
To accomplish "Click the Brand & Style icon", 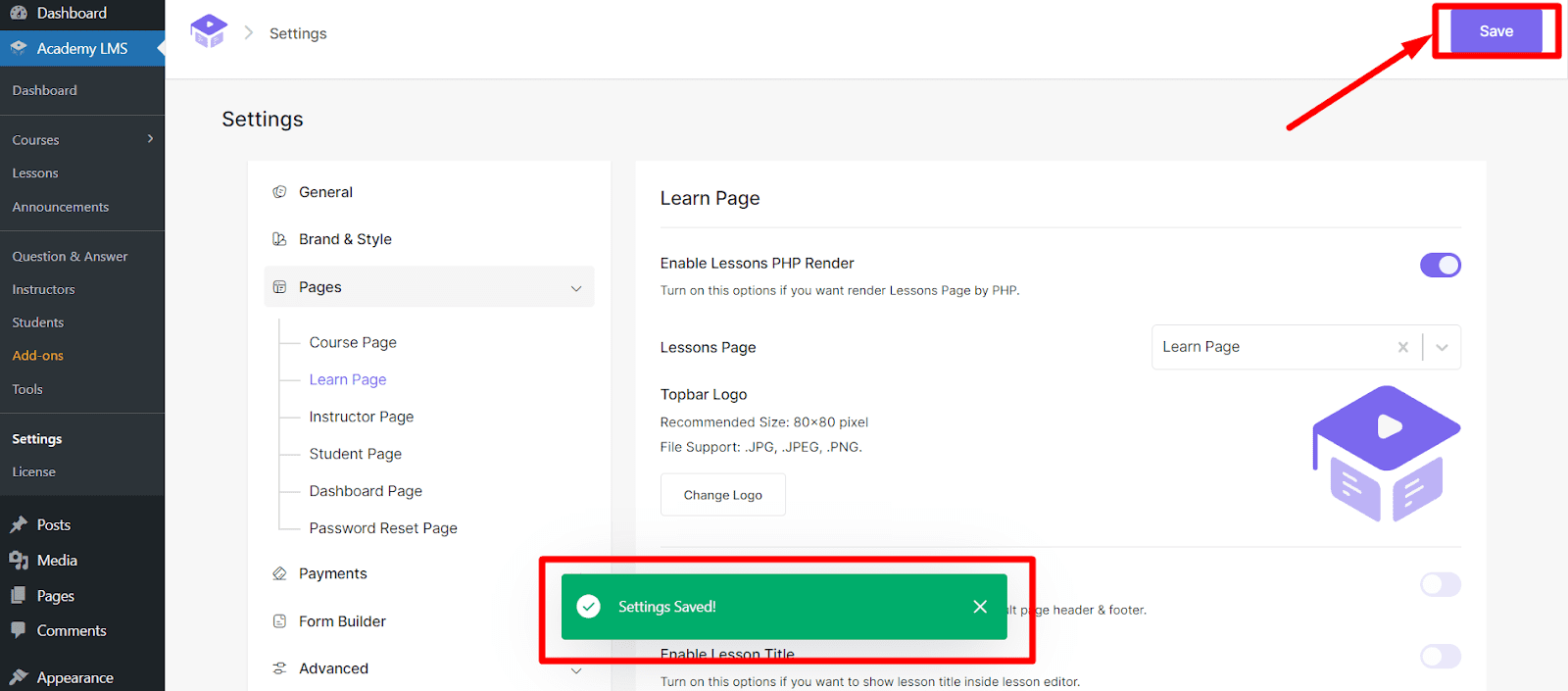I will [x=279, y=239].
